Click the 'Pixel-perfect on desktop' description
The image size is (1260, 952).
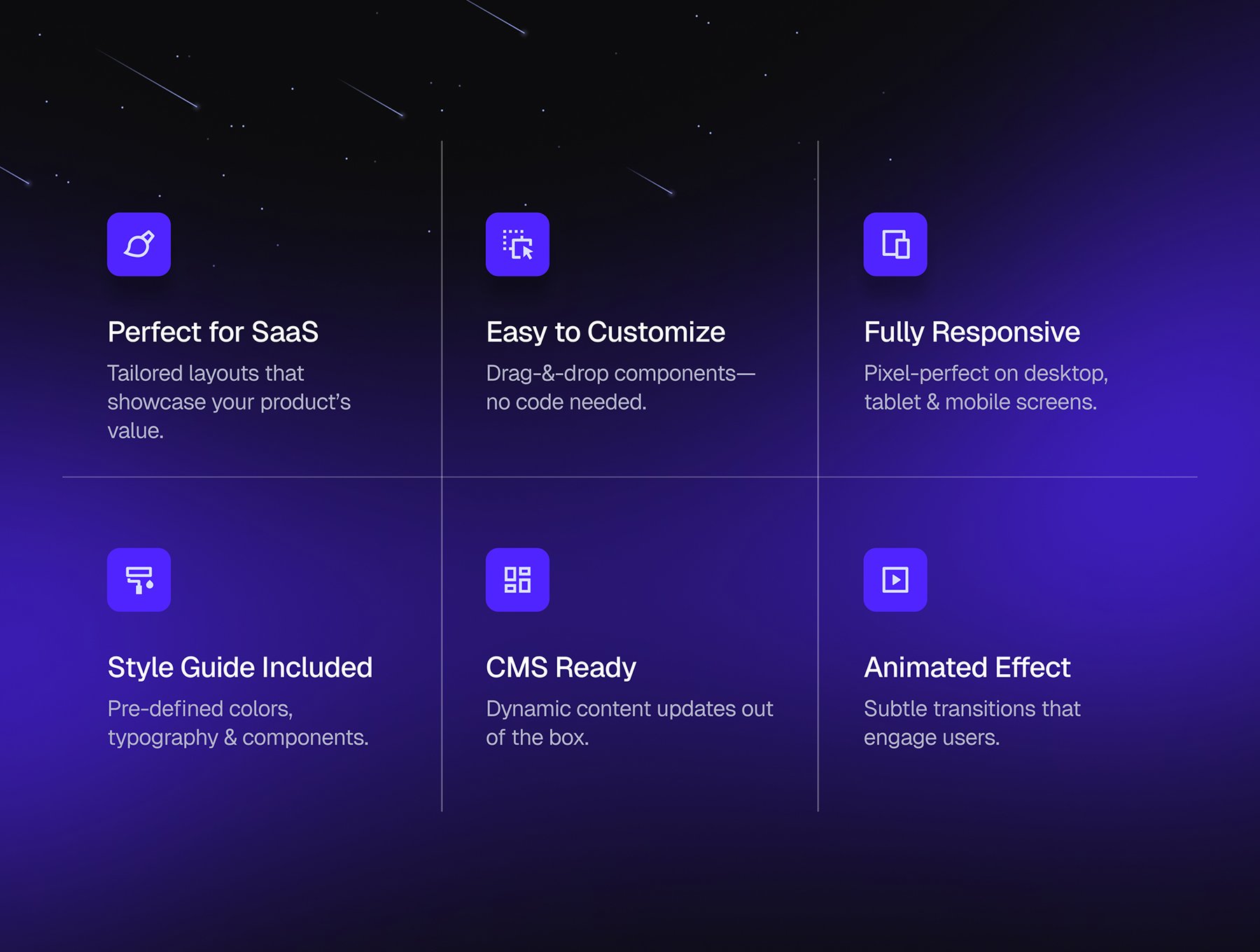tap(986, 387)
